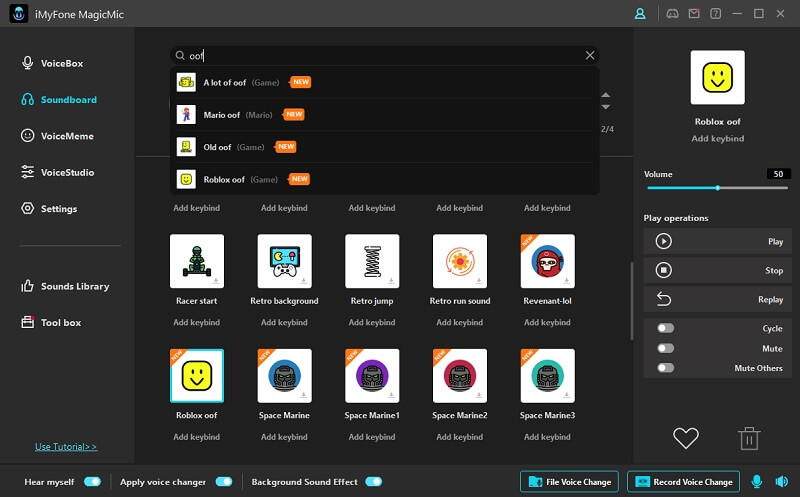The height and width of the screenshot is (497, 800).
Task: Click the volume value box showing 50
Action: coord(779,174)
